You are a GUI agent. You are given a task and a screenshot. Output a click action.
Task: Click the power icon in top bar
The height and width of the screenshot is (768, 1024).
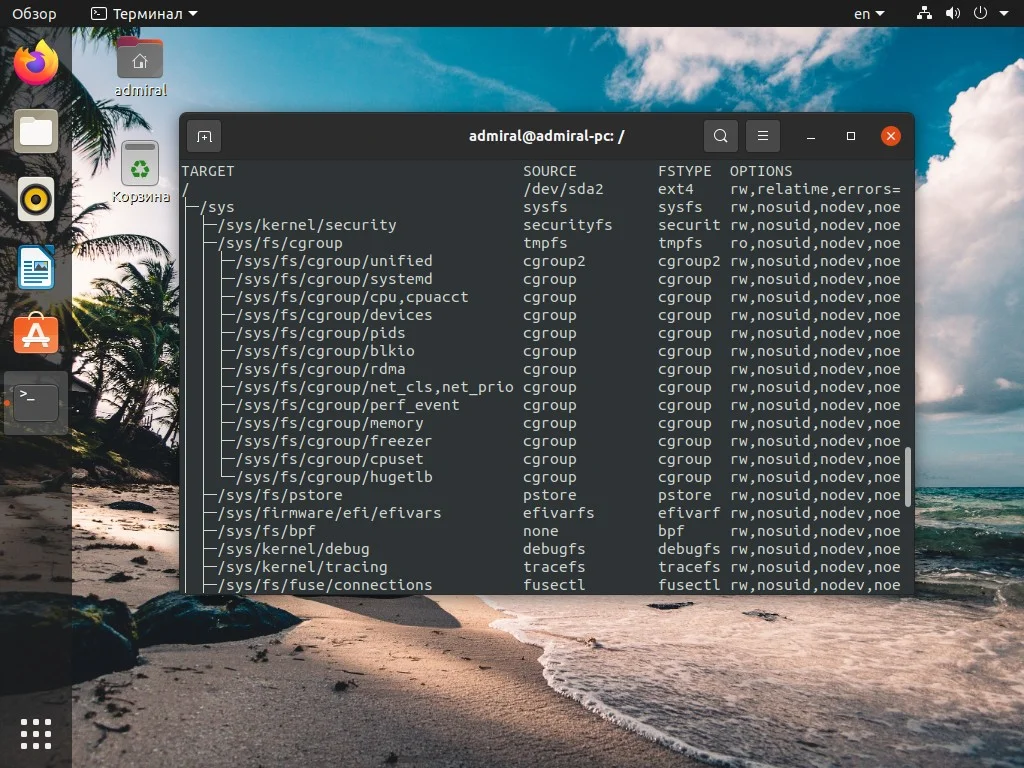(x=980, y=13)
